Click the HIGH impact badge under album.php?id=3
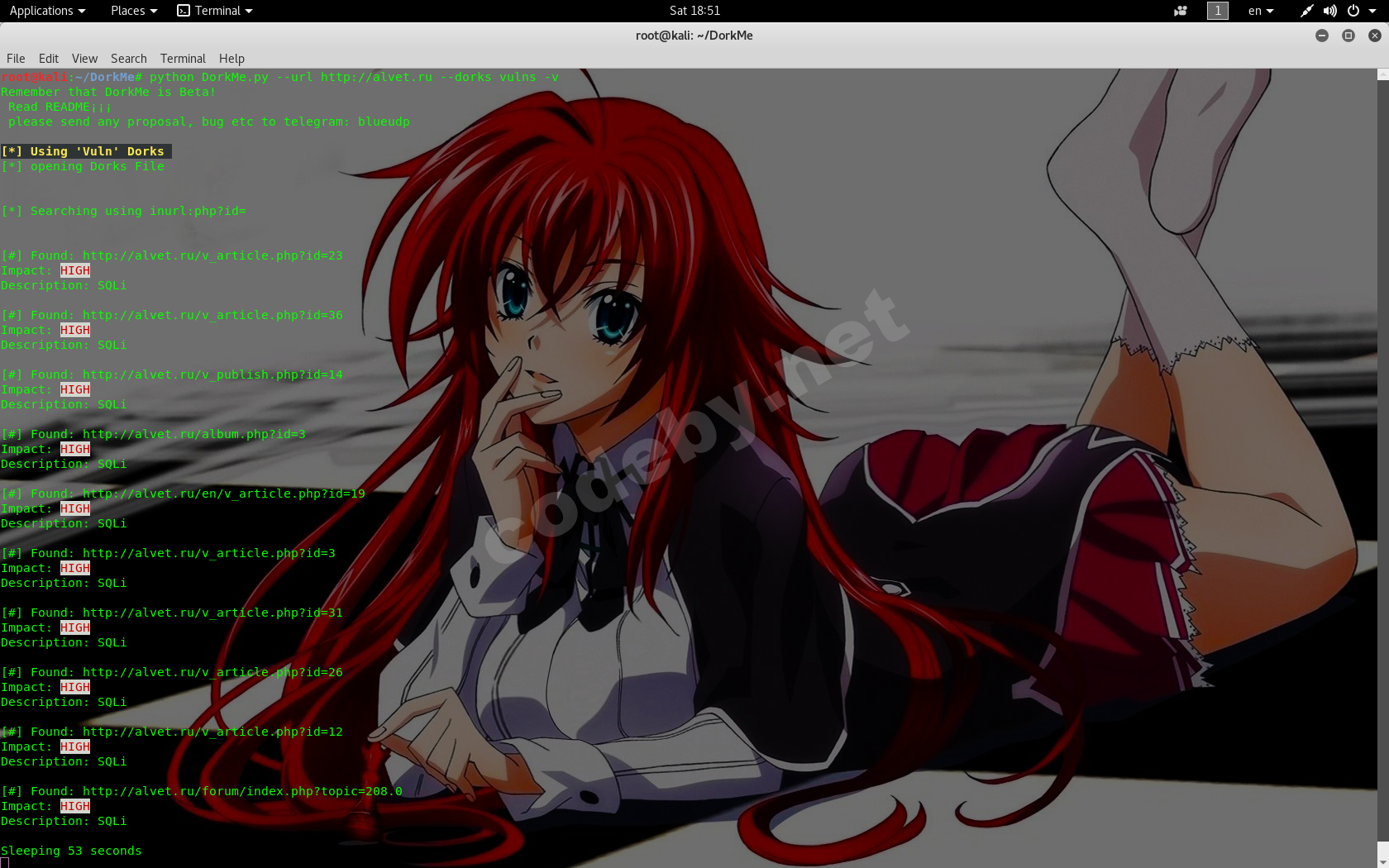 (75, 449)
